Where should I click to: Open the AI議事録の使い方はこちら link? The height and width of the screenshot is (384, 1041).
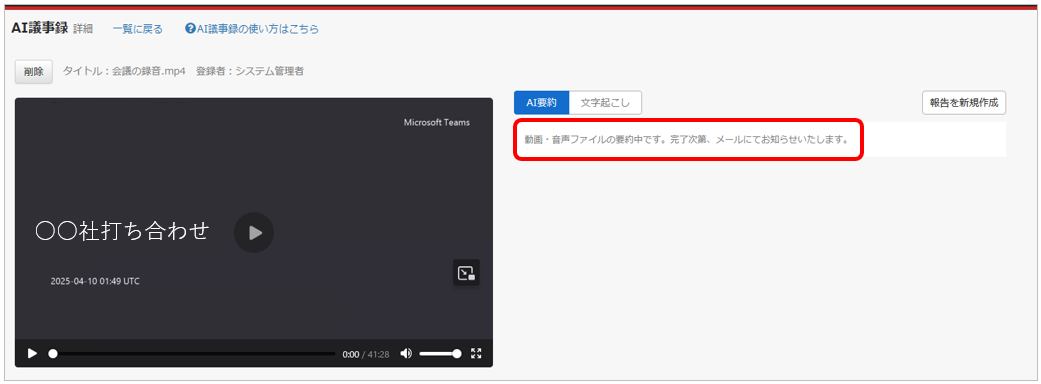coord(258,29)
